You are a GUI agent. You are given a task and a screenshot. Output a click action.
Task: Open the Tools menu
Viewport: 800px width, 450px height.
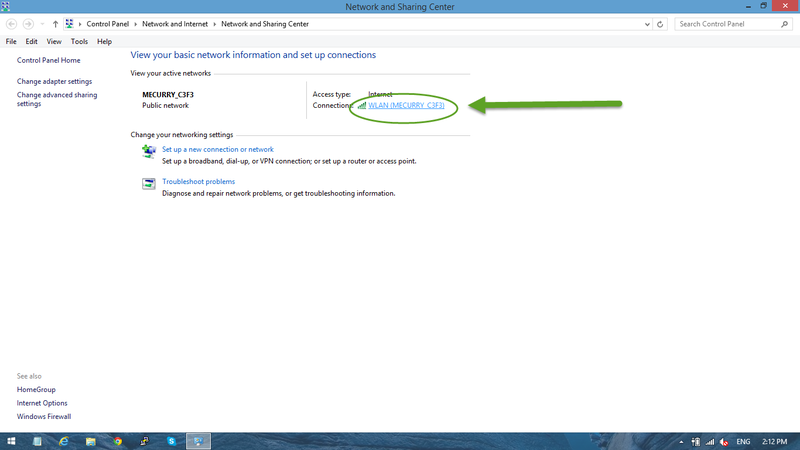click(79, 42)
